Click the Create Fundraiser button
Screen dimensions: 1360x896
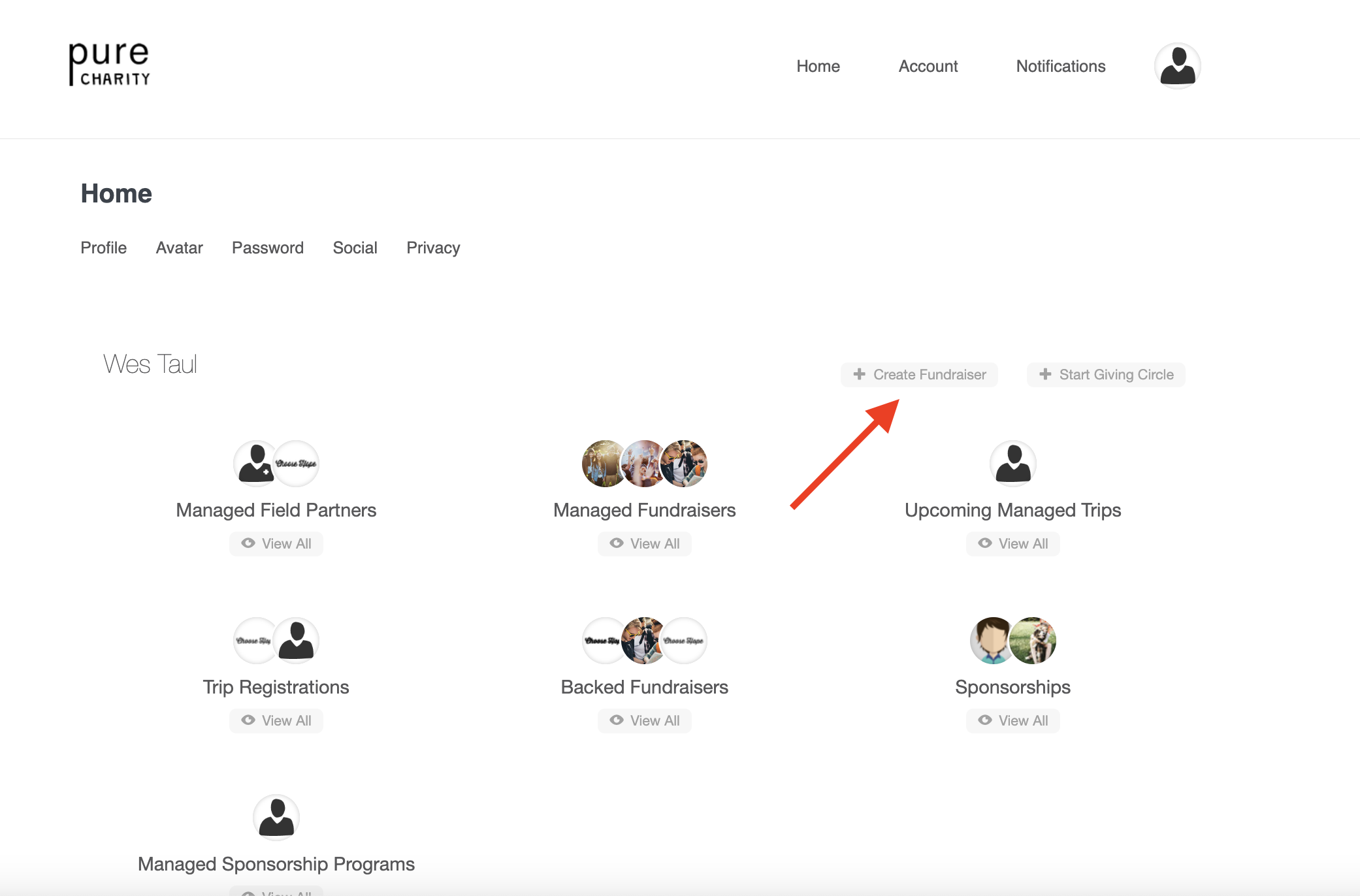point(919,375)
